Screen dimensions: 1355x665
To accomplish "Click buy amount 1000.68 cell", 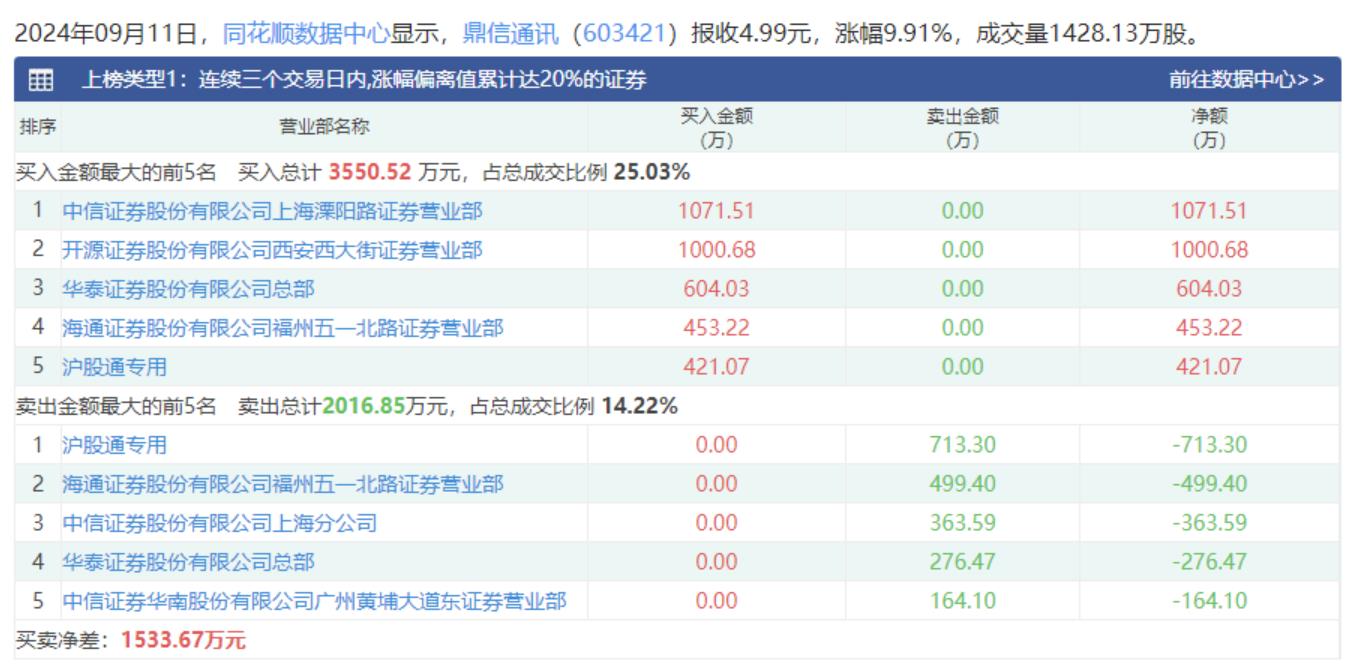I will pyautogui.click(x=716, y=250).
